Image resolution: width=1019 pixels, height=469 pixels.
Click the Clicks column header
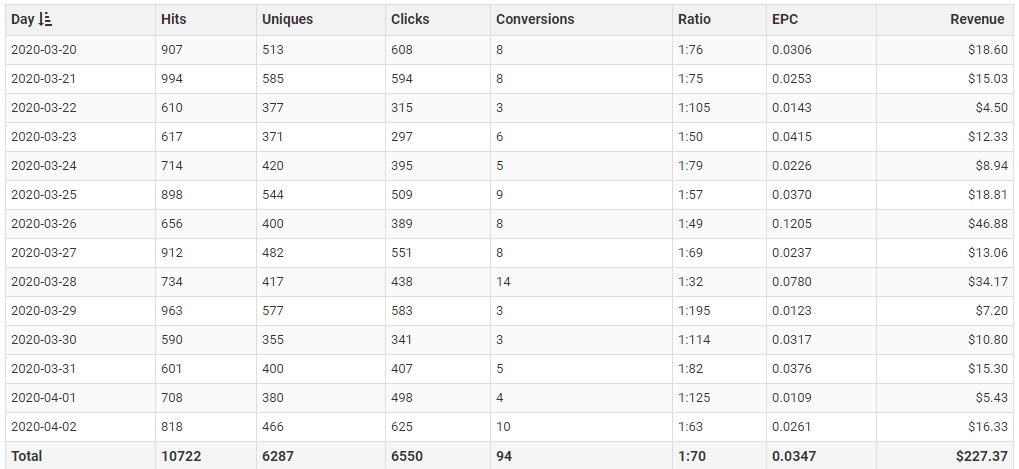(x=410, y=19)
